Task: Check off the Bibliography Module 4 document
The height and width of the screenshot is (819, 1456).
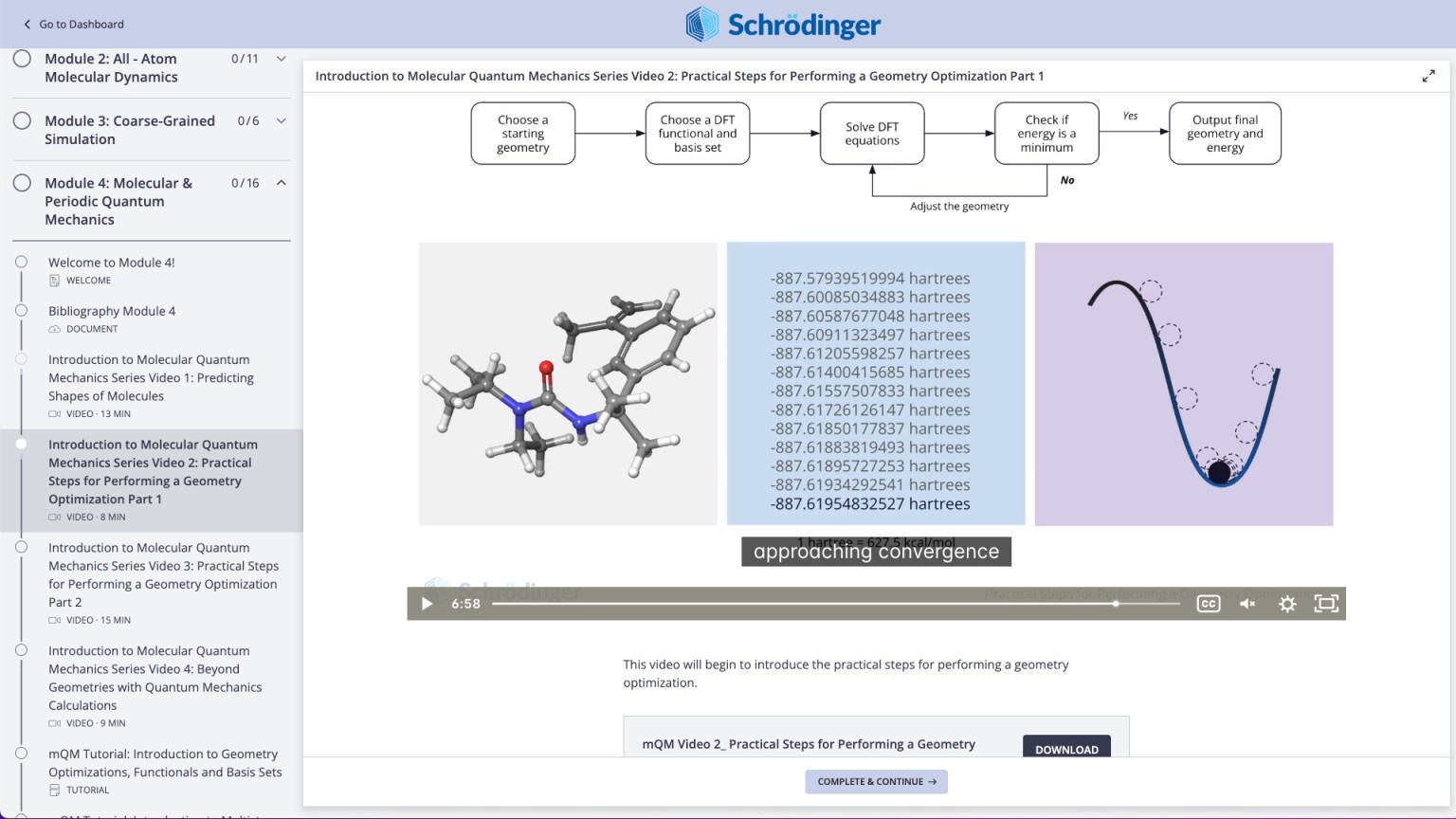Action: [22, 310]
